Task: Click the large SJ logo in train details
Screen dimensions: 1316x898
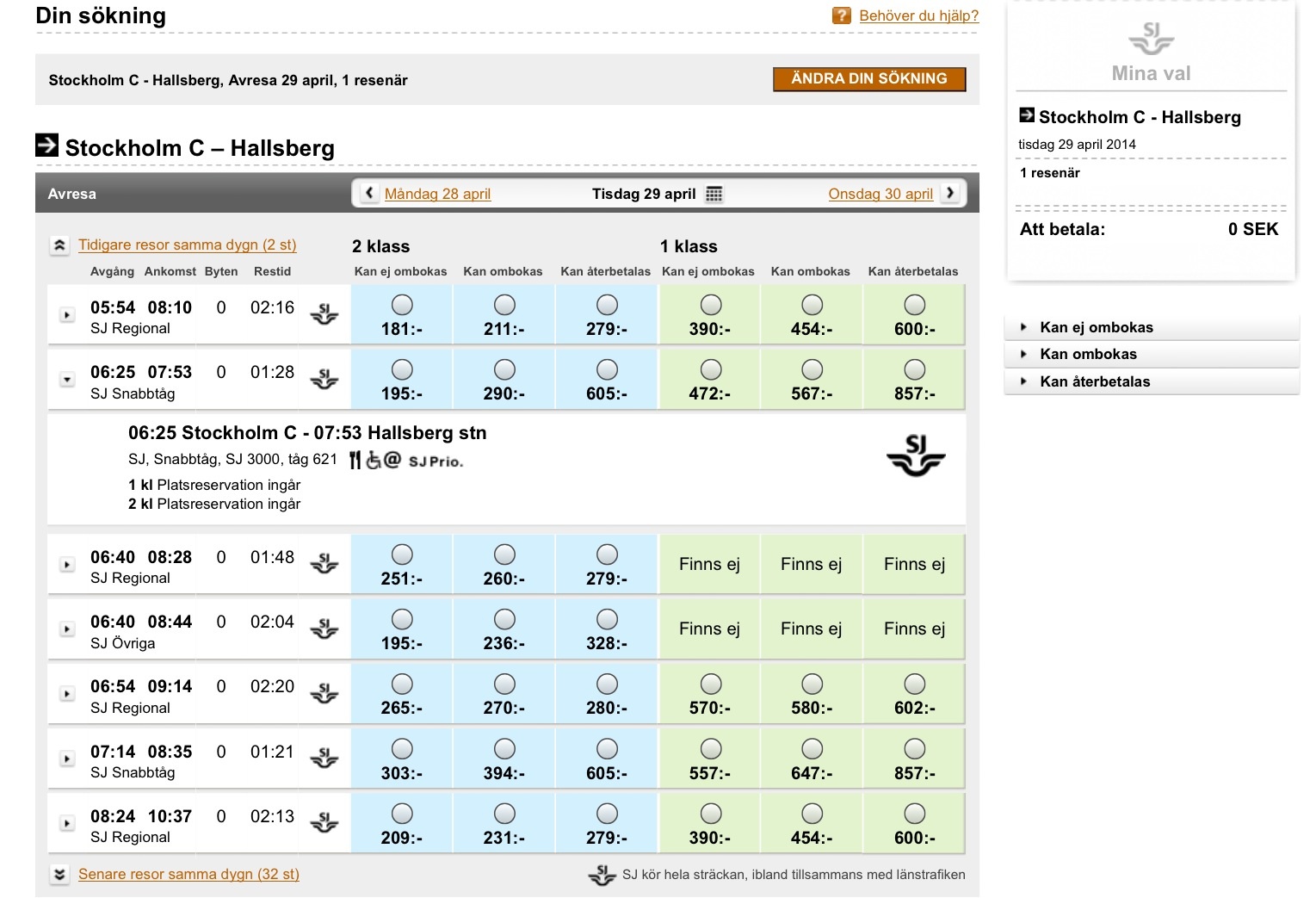Action: point(915,455)
